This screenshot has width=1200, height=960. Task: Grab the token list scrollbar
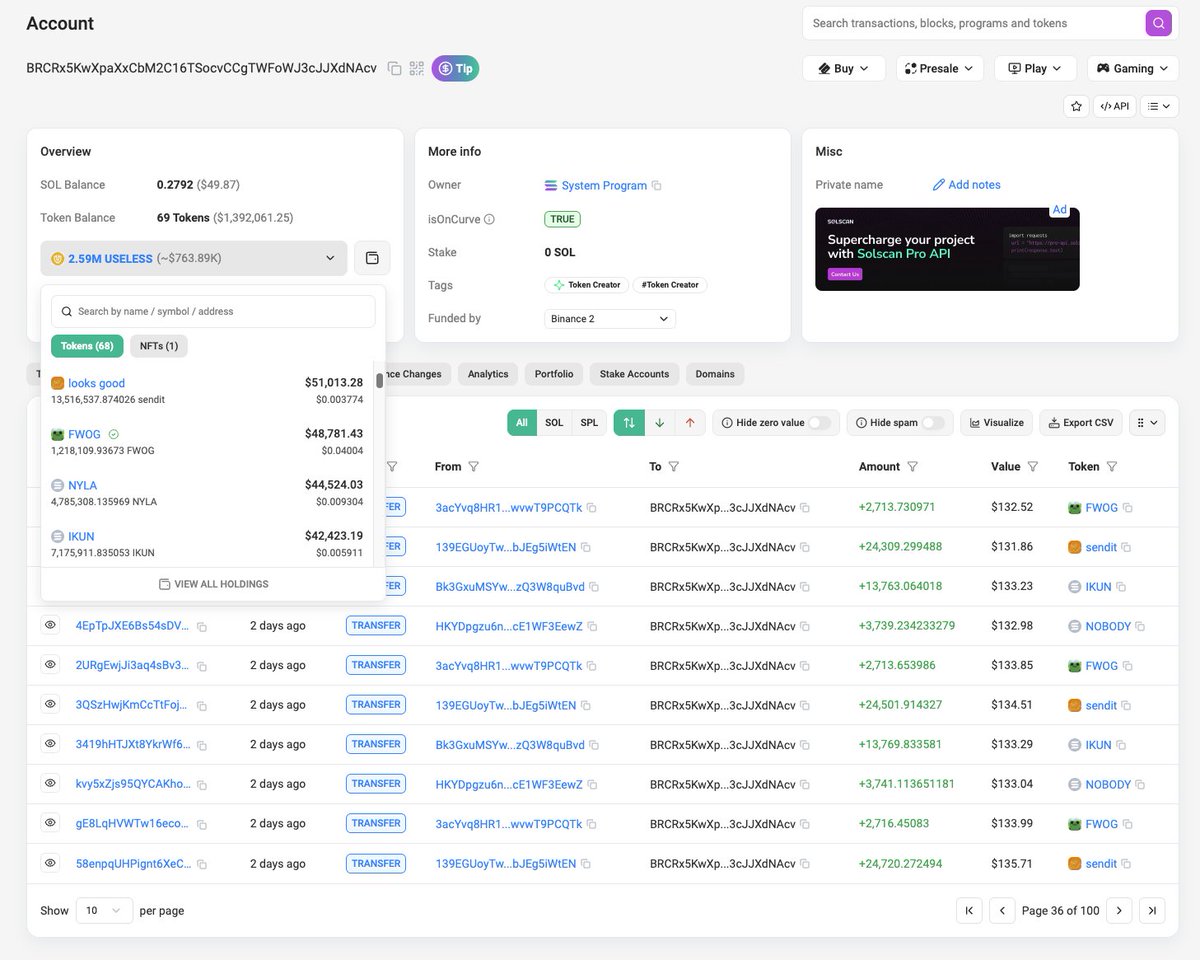[380, 381]
